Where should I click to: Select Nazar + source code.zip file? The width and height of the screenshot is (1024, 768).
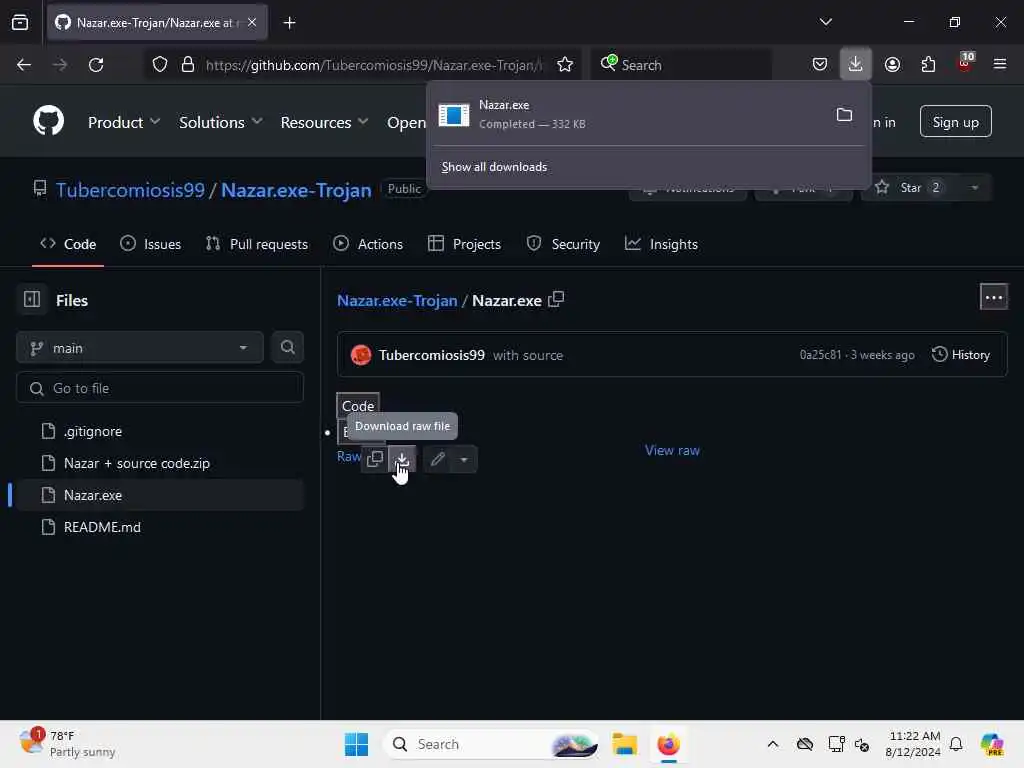pyautogui.click(x=159, y=463)
